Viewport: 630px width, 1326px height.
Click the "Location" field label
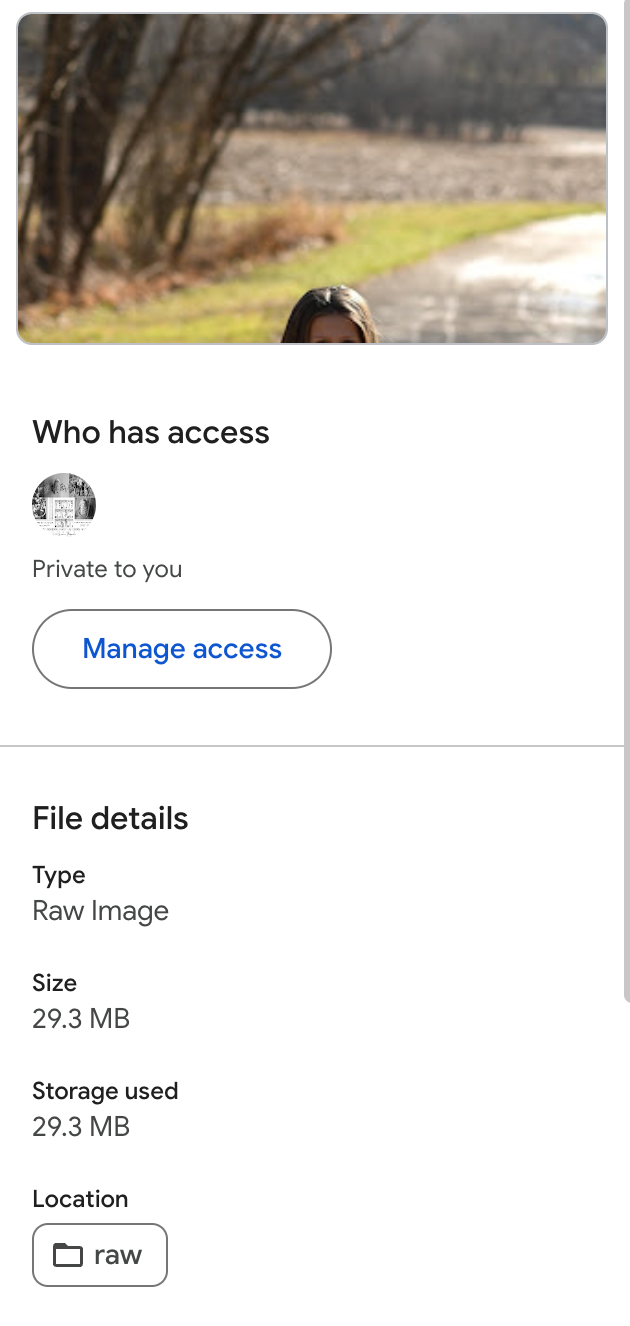click(x=80, y=1199)
